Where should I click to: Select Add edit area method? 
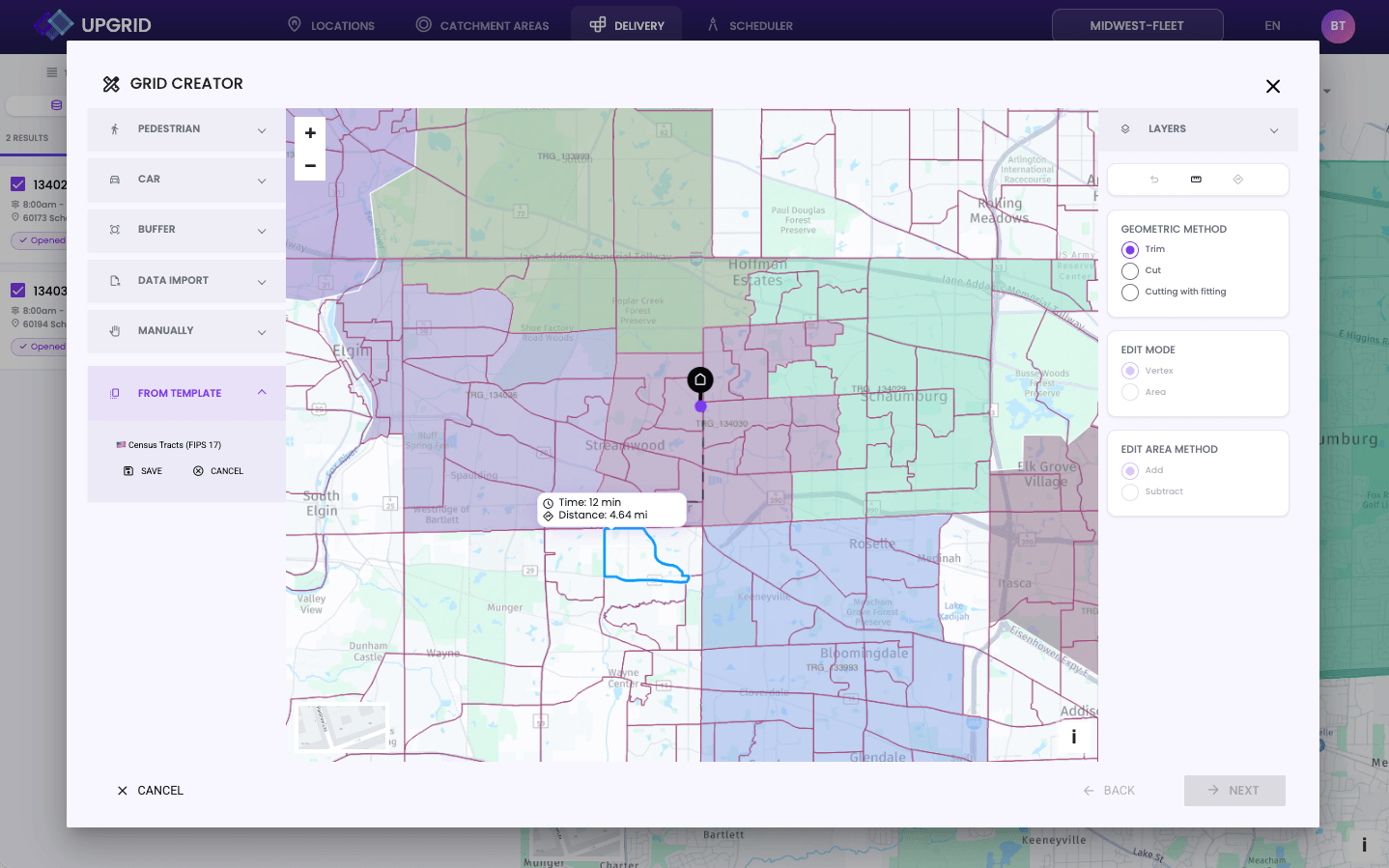[1130, 471]
